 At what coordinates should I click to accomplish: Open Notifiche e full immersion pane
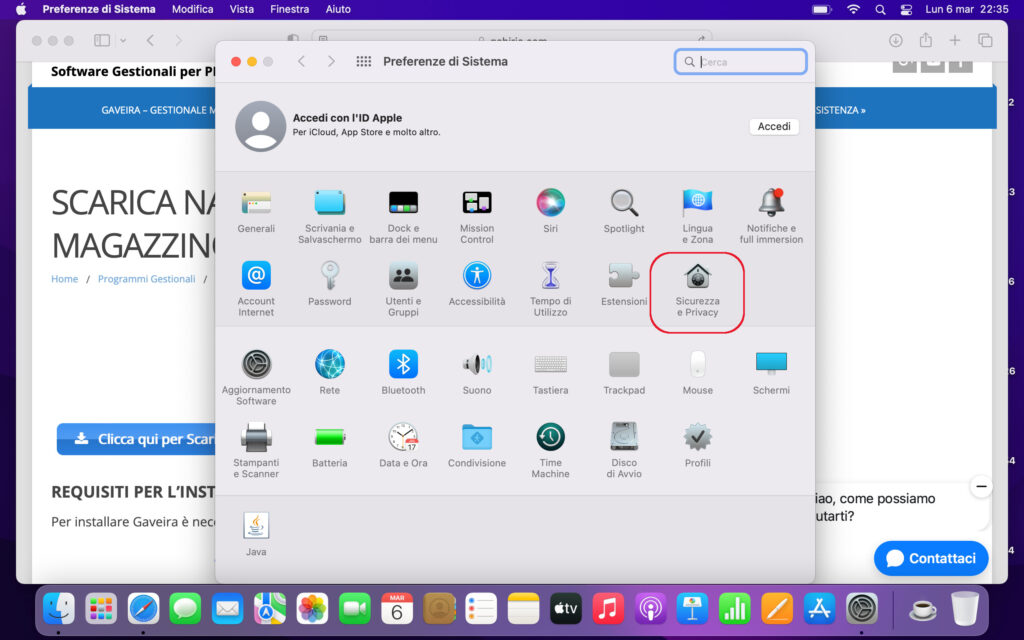point(771,216)
